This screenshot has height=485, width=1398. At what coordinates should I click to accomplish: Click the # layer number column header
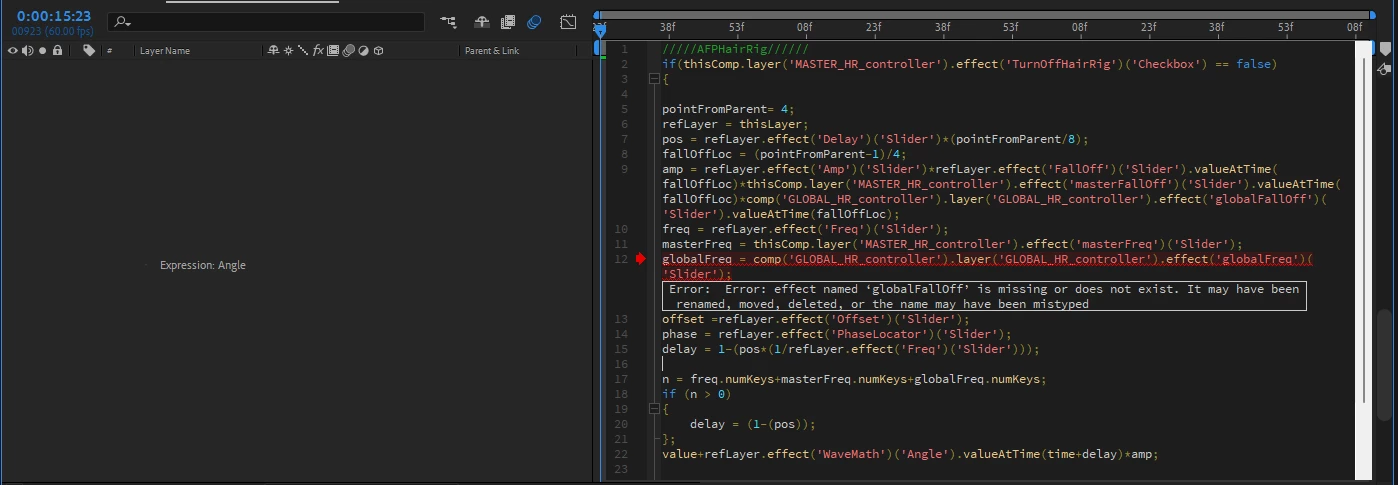point(109,50)
